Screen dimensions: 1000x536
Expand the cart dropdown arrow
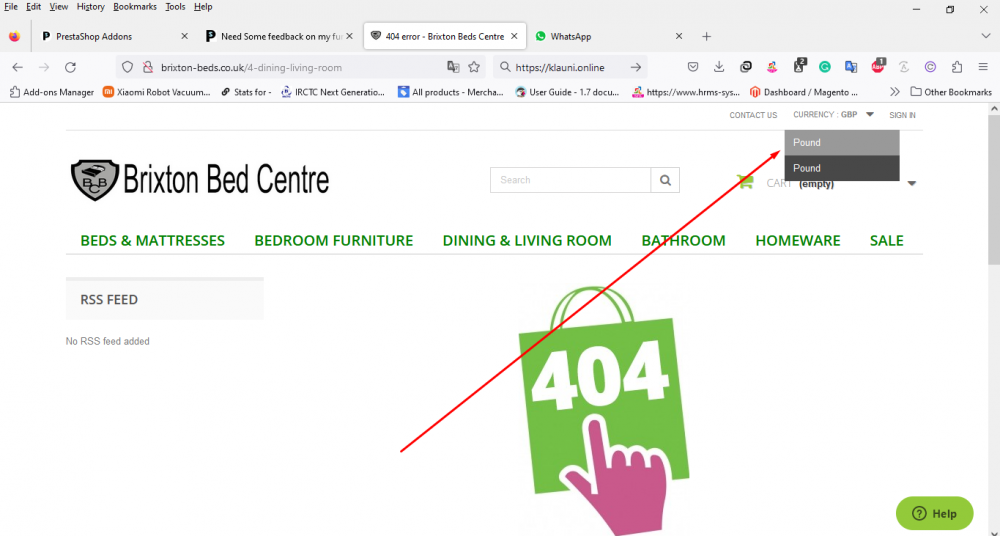coord(911,183)
